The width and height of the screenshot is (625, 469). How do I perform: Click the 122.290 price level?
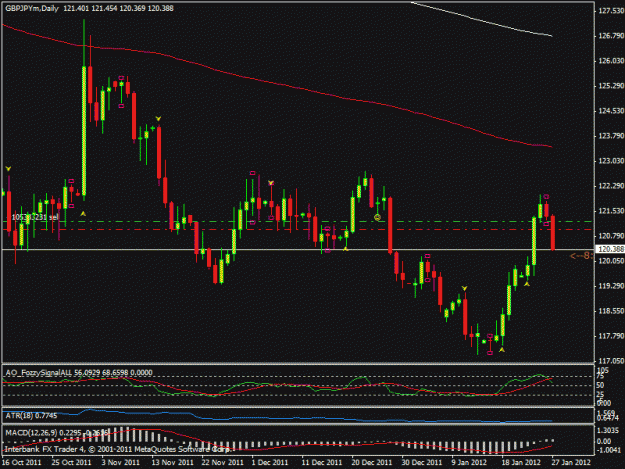coord(611,186)
